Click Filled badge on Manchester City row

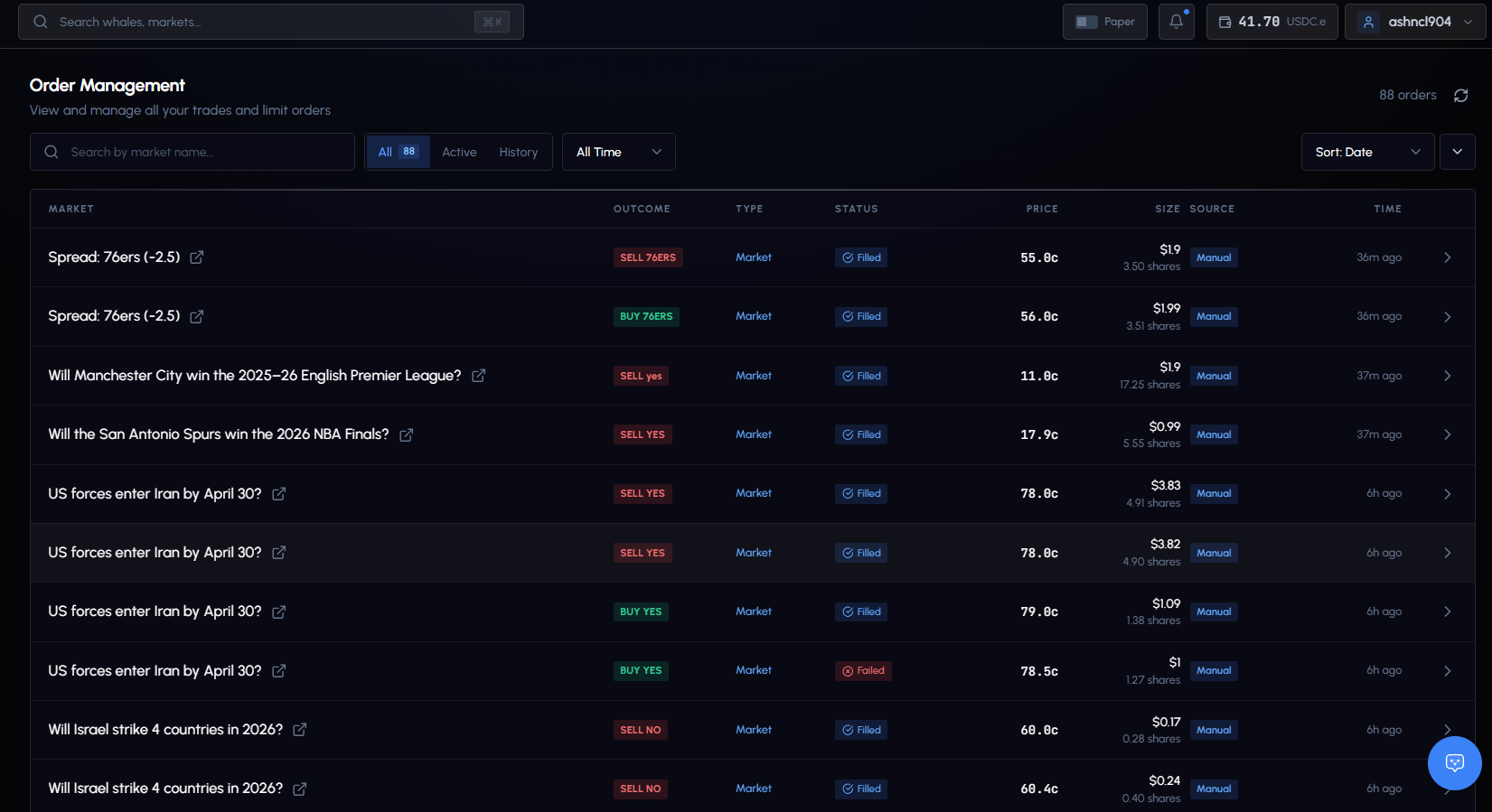click(861, 376)
